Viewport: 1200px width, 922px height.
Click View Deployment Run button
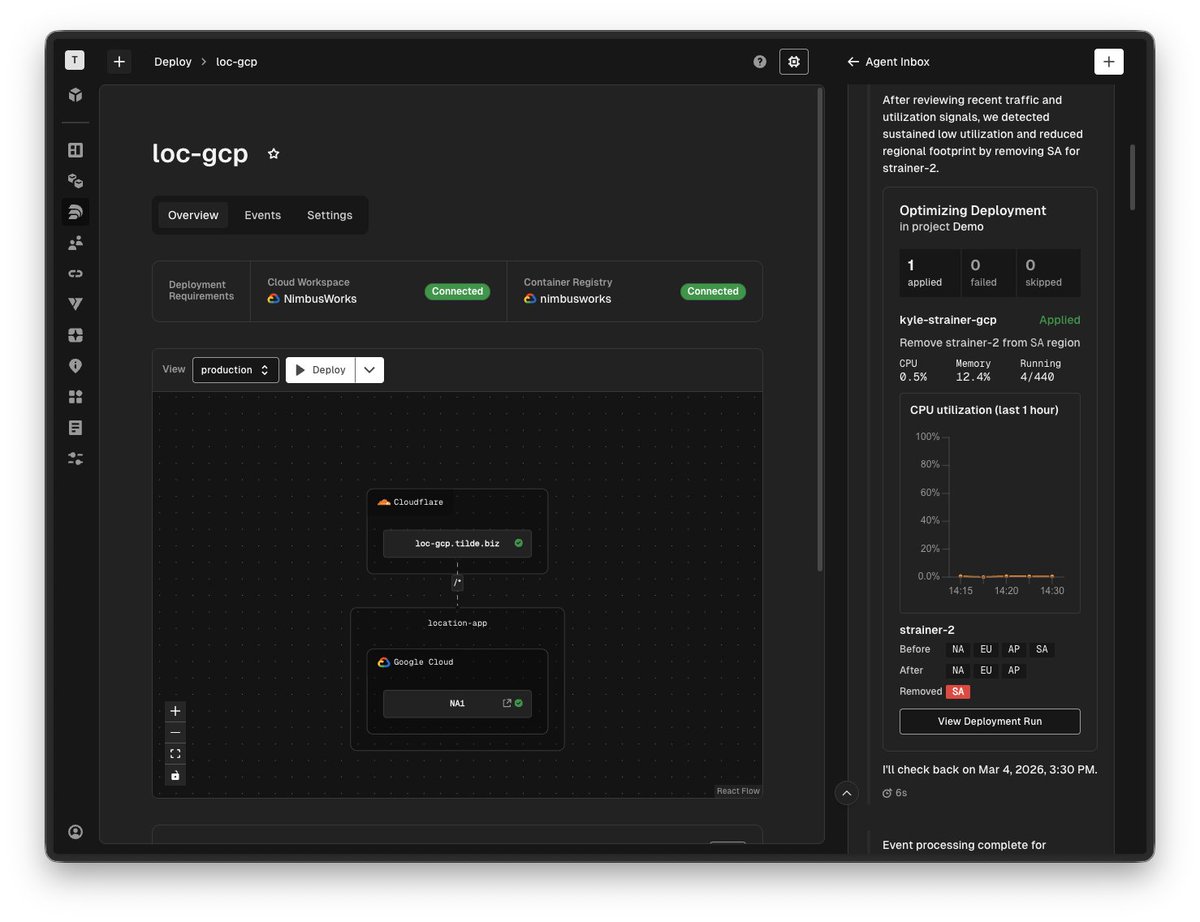coord(990,721)
